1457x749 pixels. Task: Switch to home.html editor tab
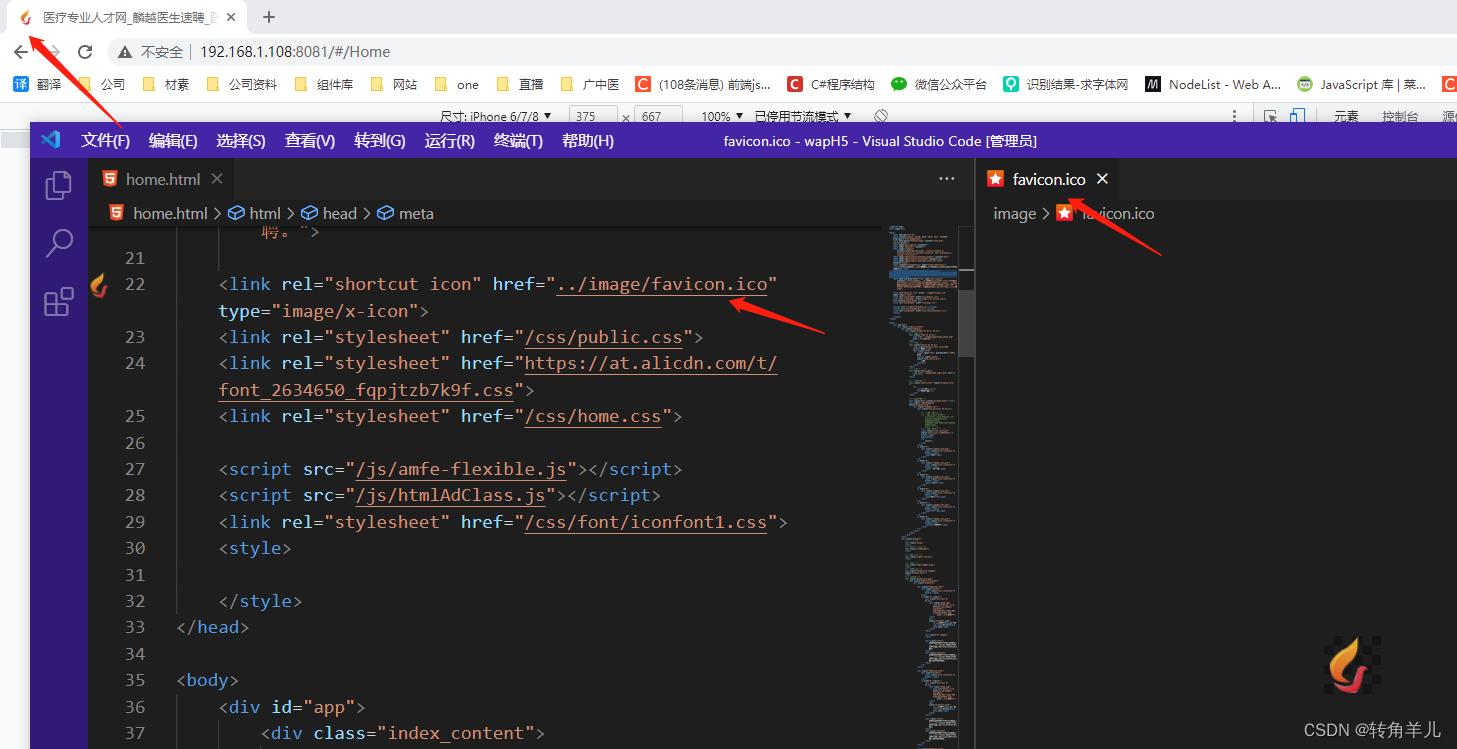pyautogui.click(x=161, y=179)
